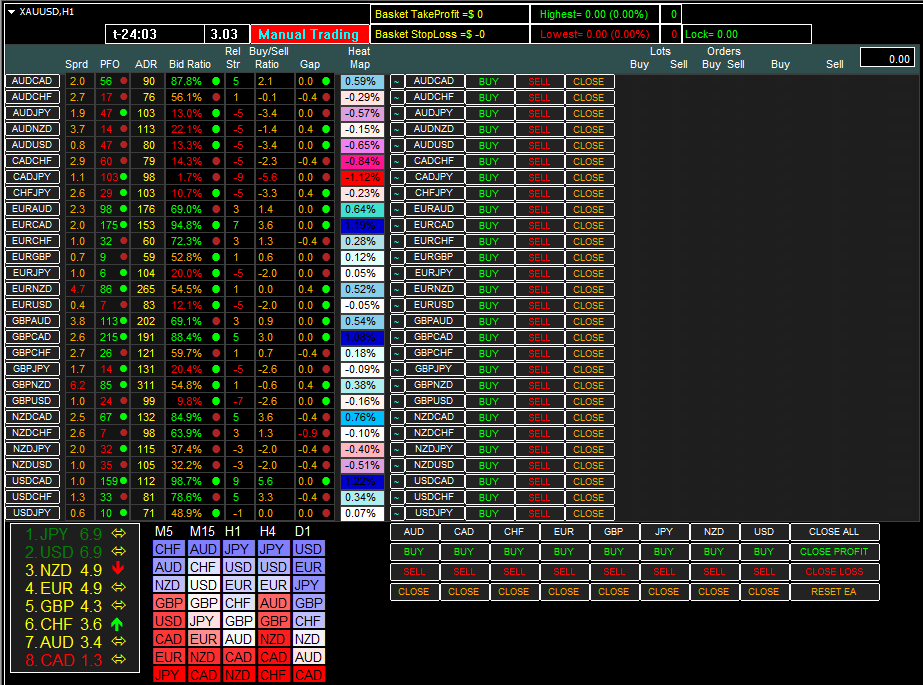Select the AUD currency basket header
Image resolution: width=923 pixels, height=685 pixels.
coord(414,531)
